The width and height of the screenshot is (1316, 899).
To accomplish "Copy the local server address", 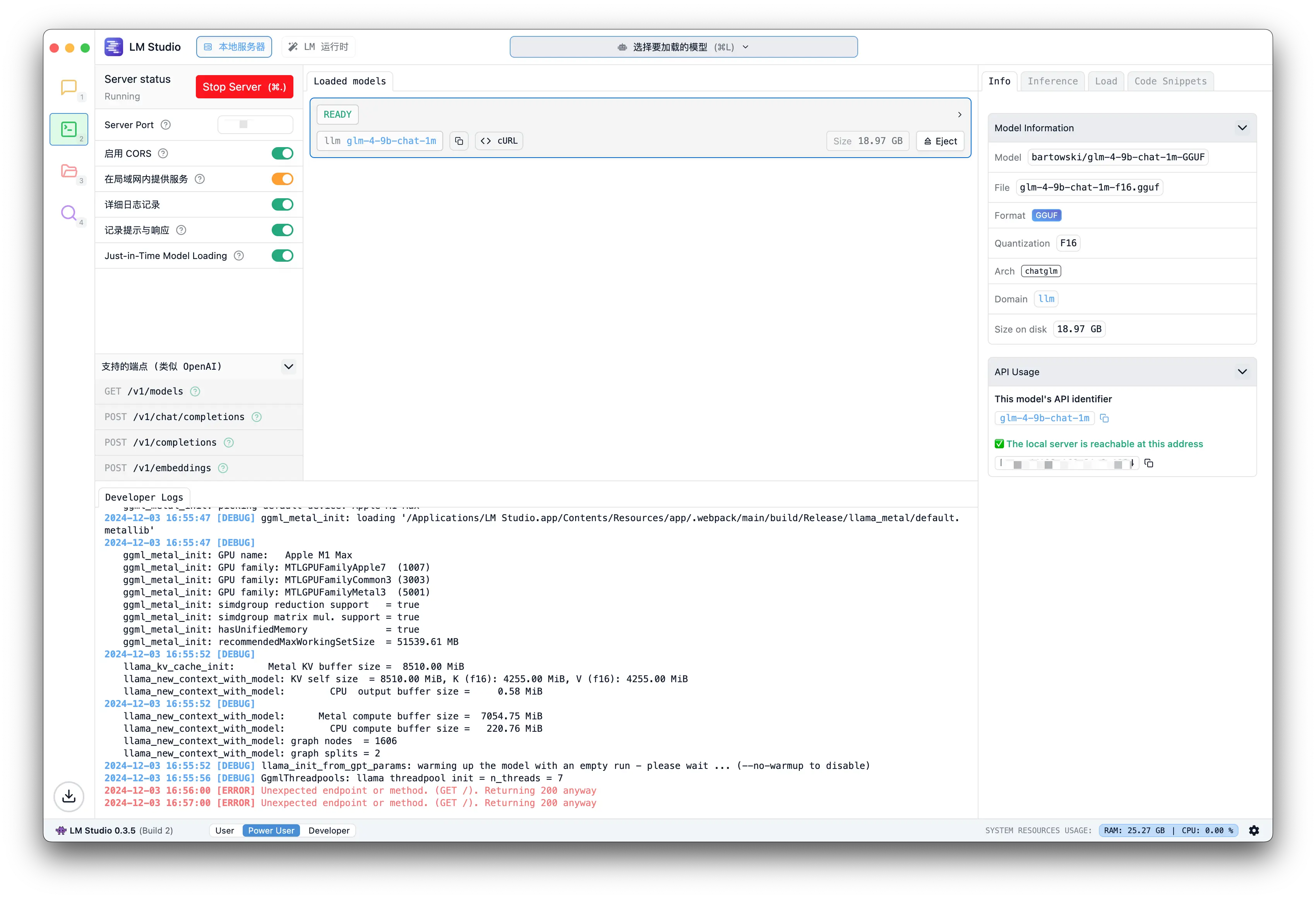I will [1148, 463].
